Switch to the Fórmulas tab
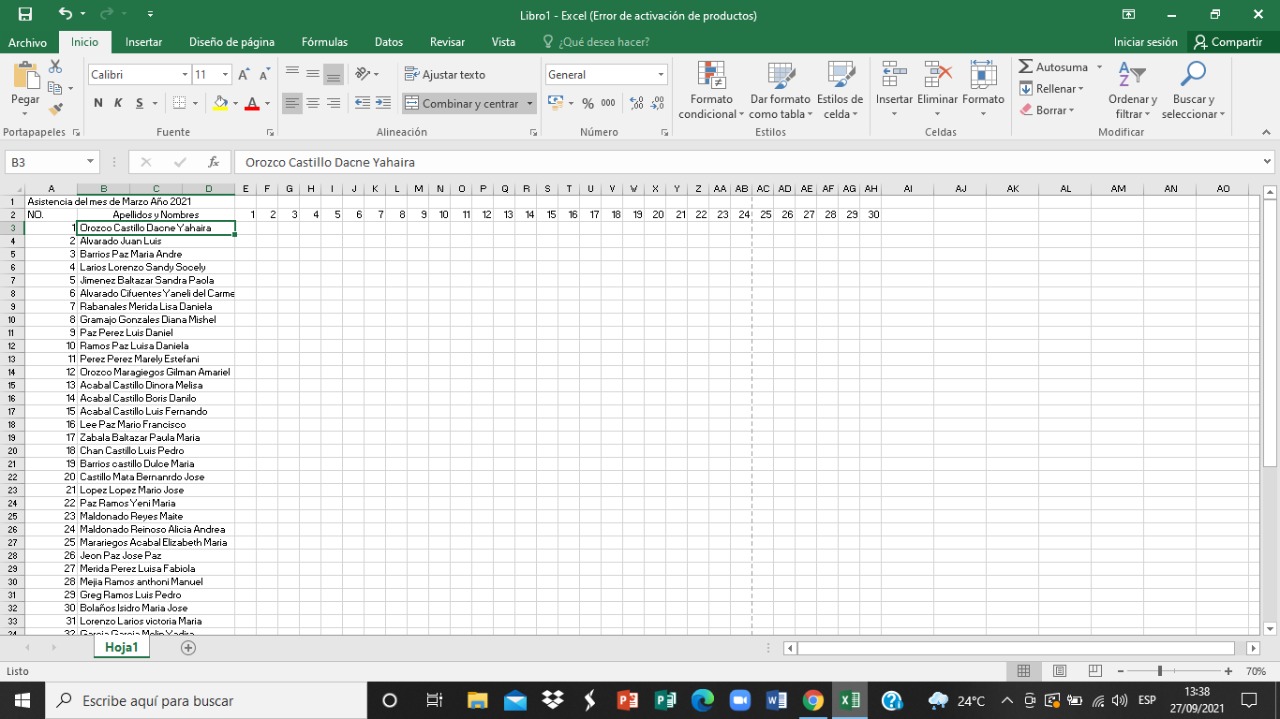The width and height of the screenshot is (1280, 719). tap(325, 42)
